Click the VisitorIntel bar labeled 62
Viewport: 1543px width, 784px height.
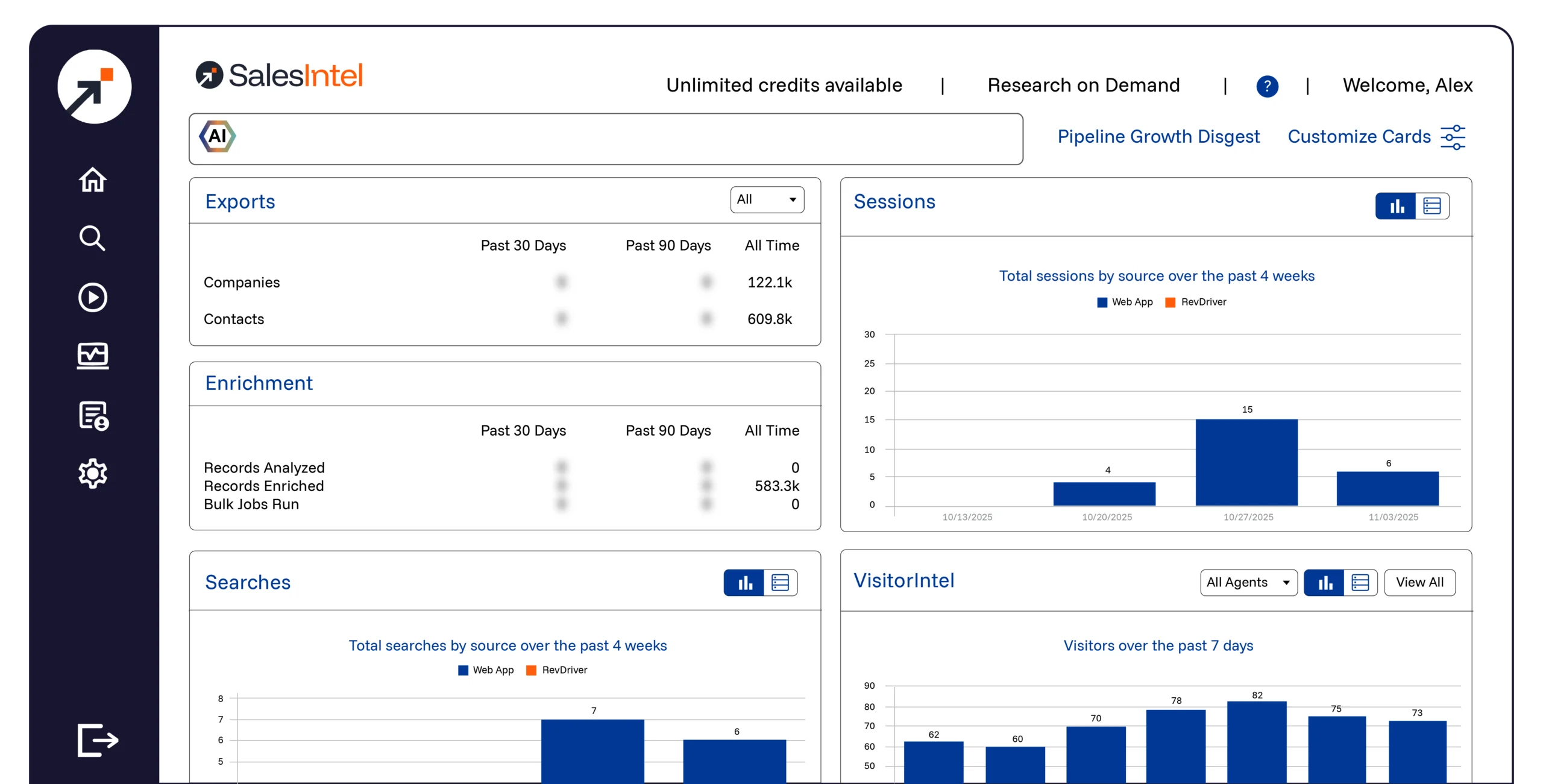[x=934, y=762]
